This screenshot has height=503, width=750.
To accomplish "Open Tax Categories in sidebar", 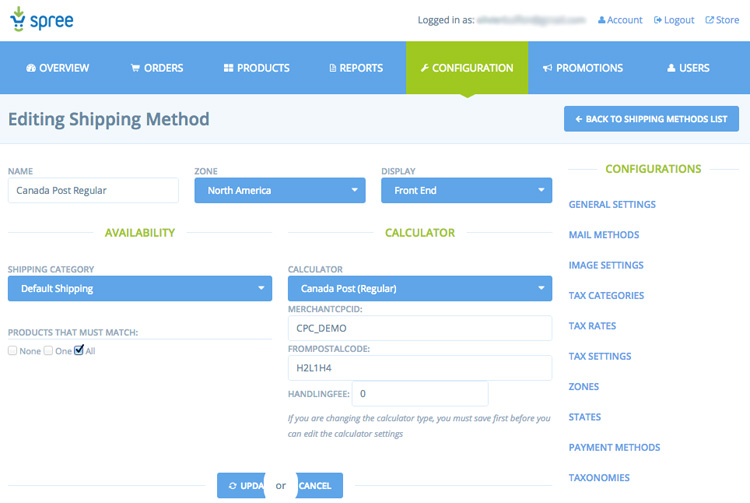I will click(x=606, y=295).
